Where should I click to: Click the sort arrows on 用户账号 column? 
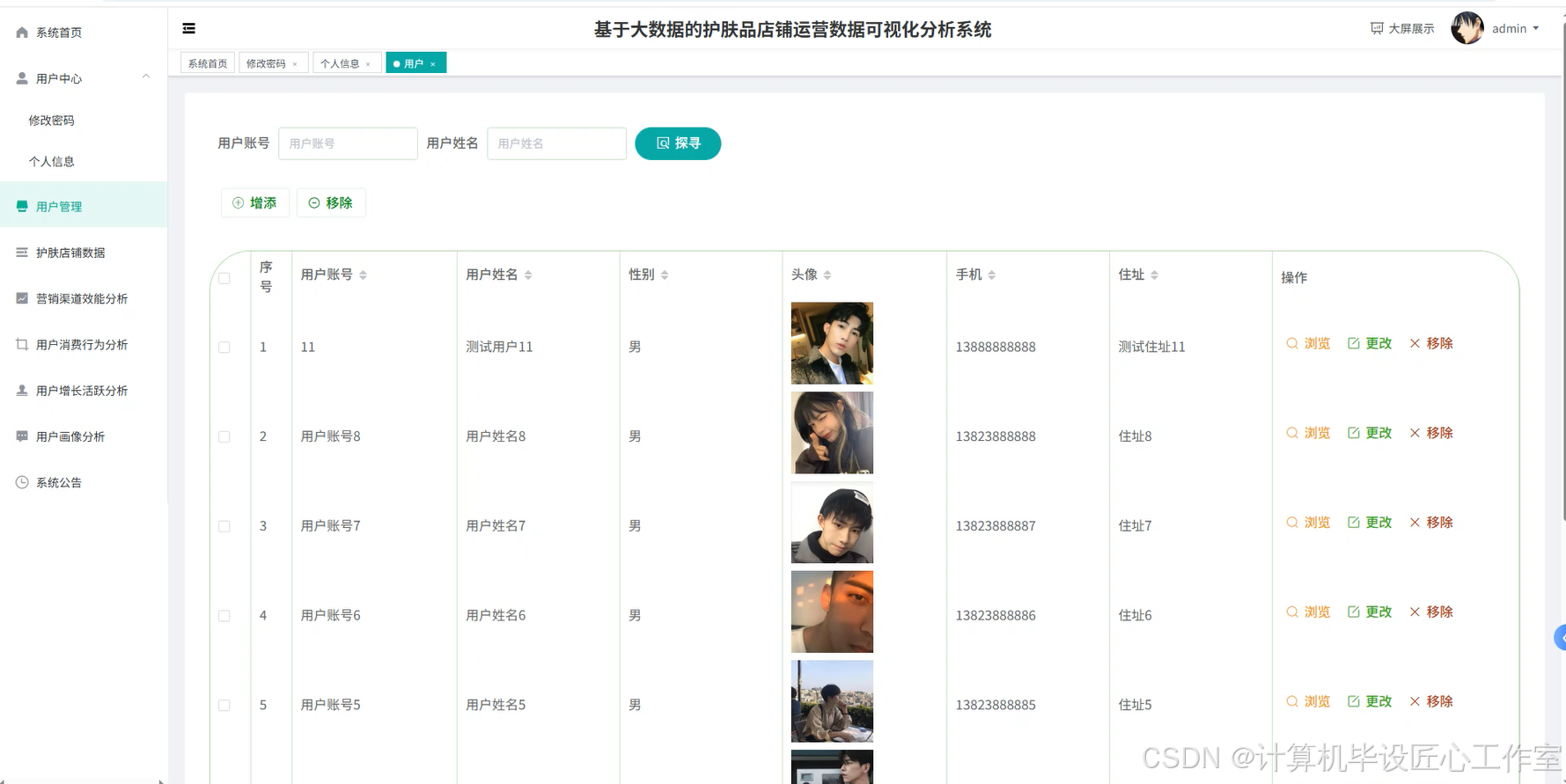tap(363, 275)
